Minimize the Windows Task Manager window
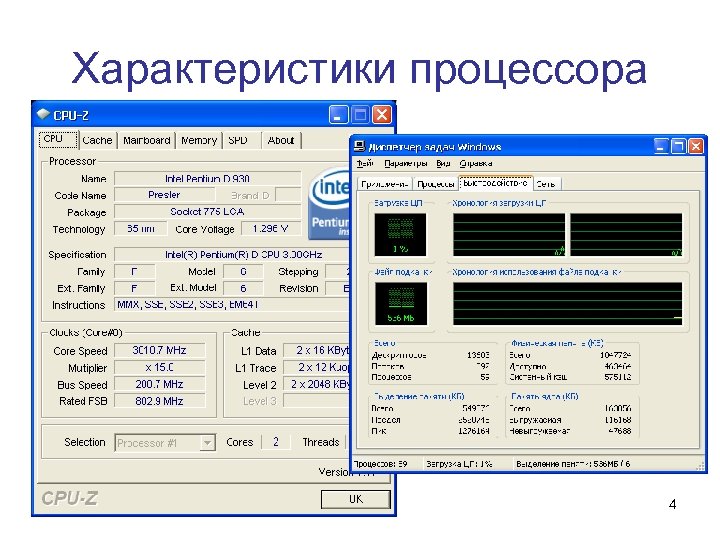Viewport: 720px width, 540px height. click(661, 147)
